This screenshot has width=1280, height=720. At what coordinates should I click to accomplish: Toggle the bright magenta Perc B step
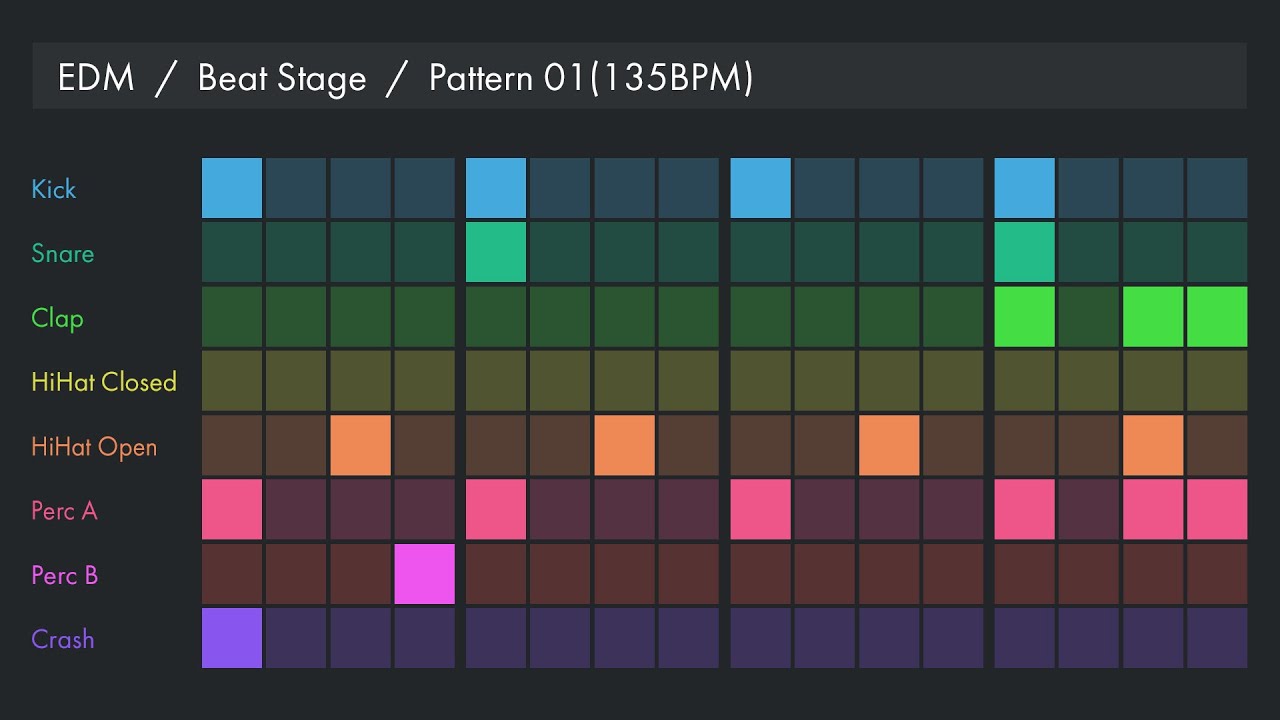pyautogui.click(x=424, y=574)
